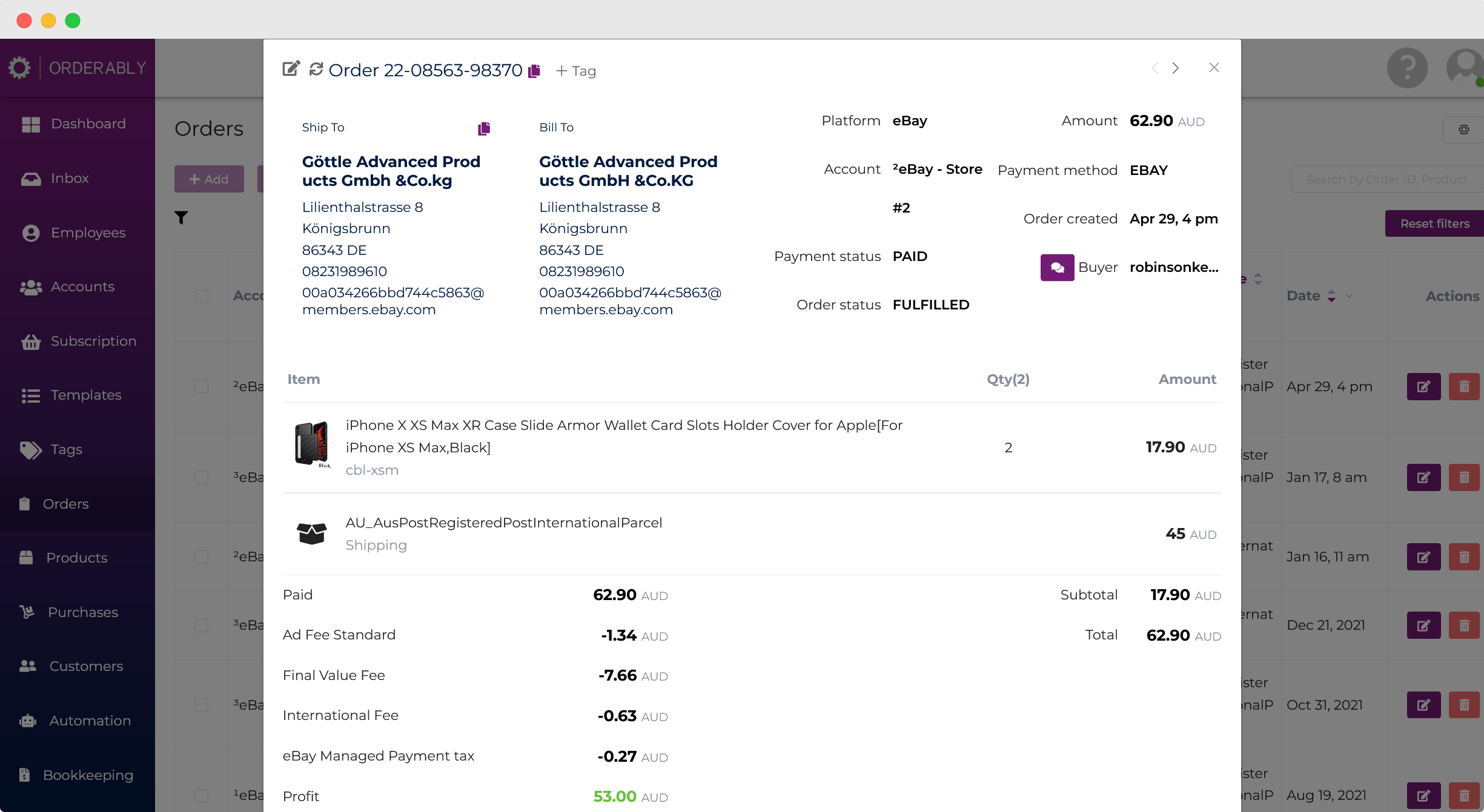Open Automation page
Screen dimensions: 1484x812
coord(78,721)
